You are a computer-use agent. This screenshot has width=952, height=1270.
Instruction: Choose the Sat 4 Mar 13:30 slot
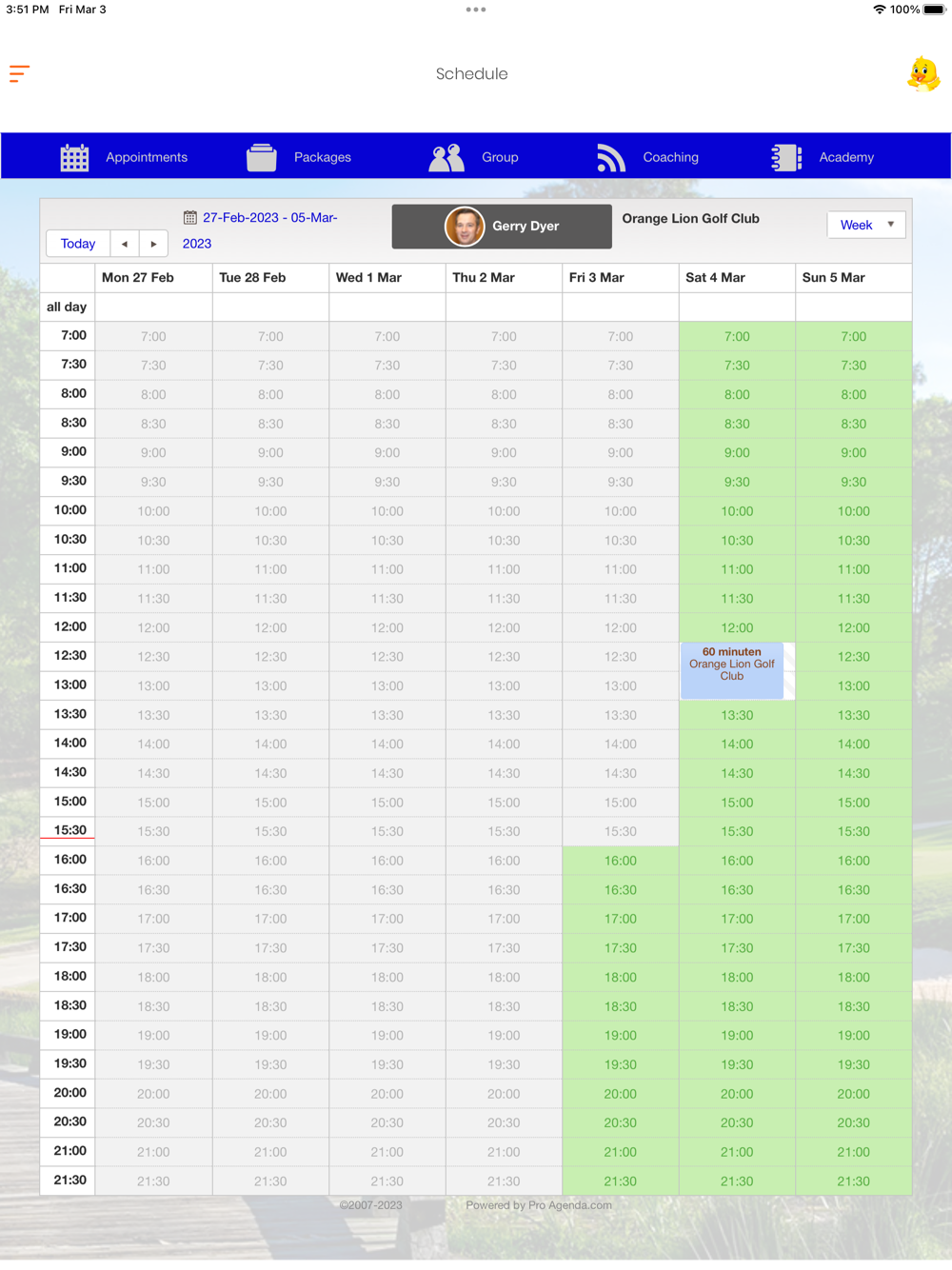click(737, 715)
